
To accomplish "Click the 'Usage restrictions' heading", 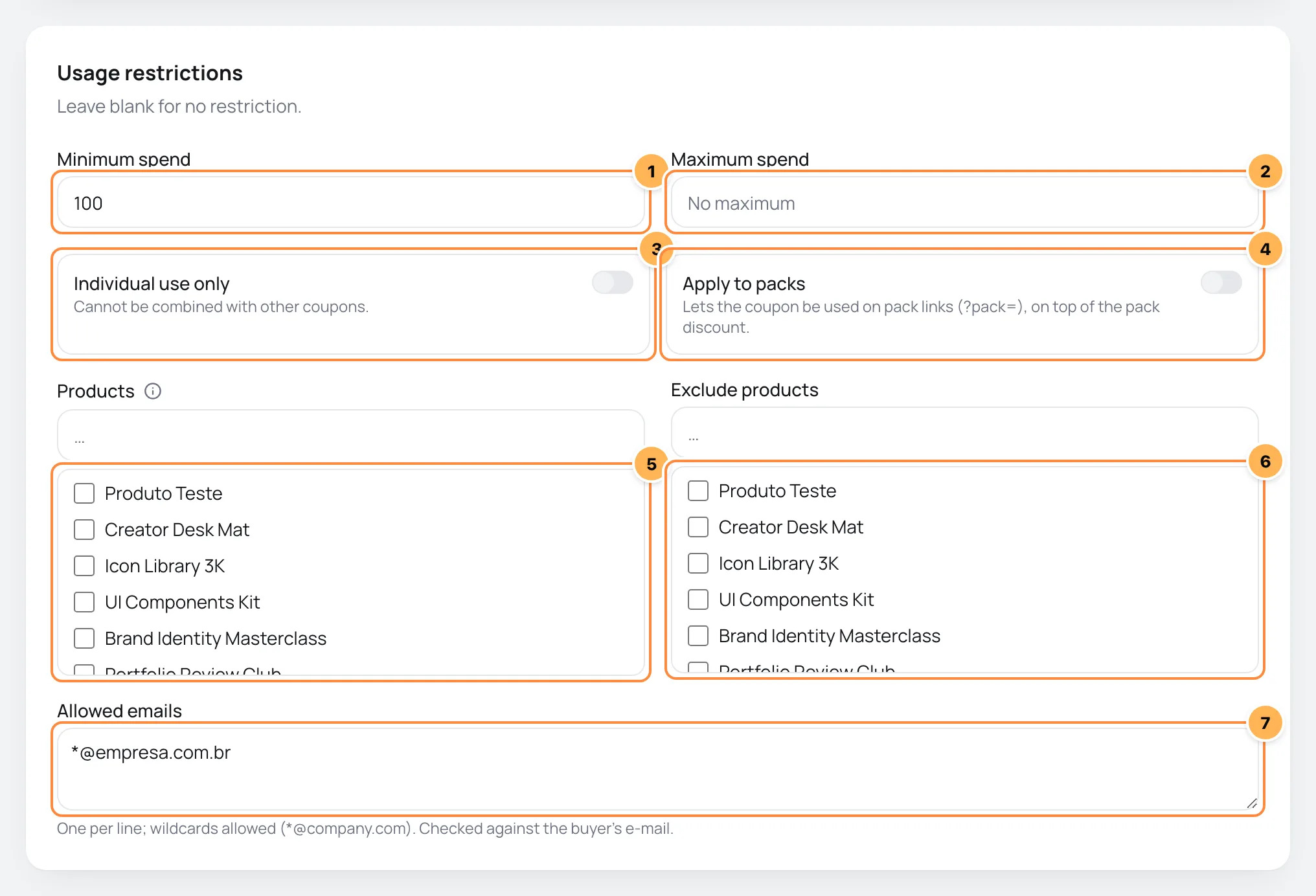I will click(150, 73).
